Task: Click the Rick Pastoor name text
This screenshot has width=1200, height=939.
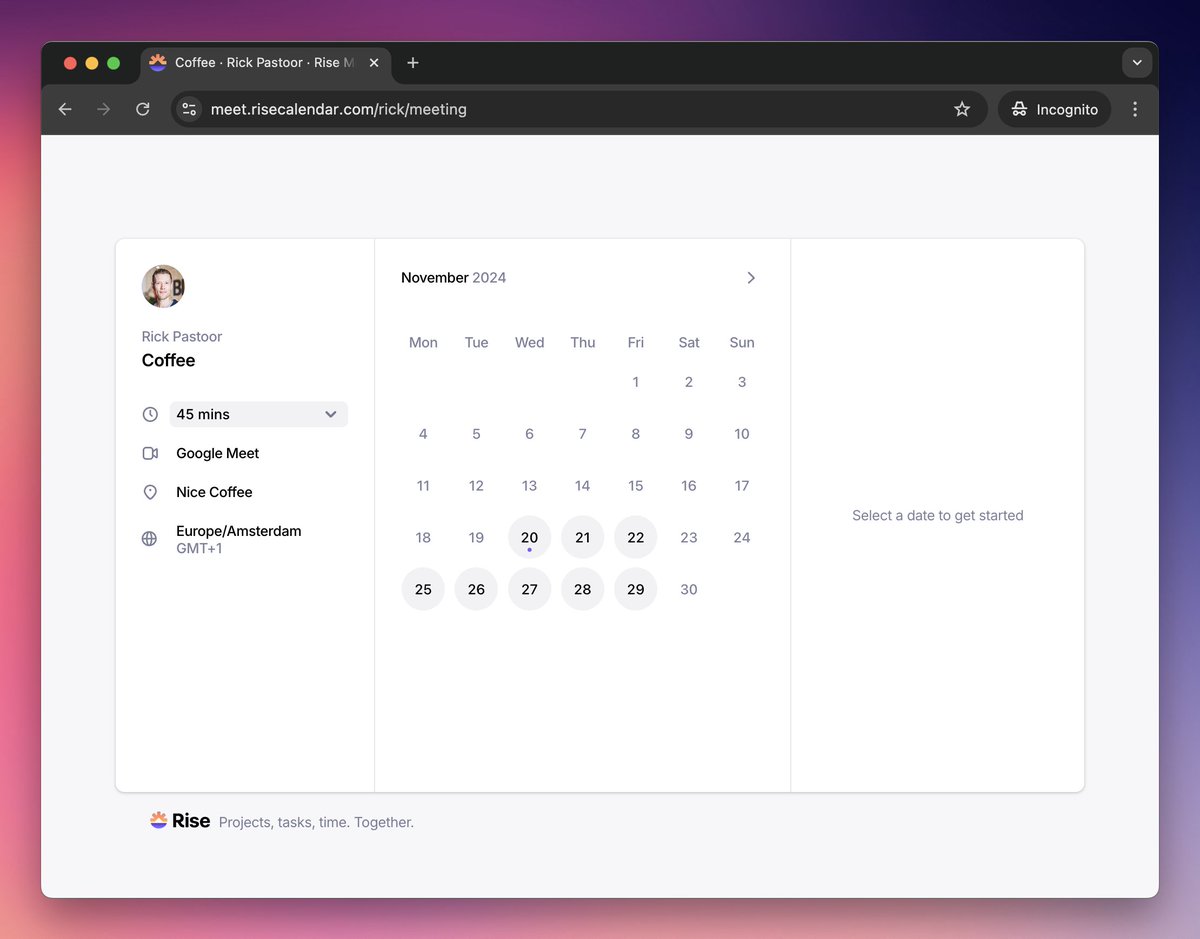Action: pos(182,337)
